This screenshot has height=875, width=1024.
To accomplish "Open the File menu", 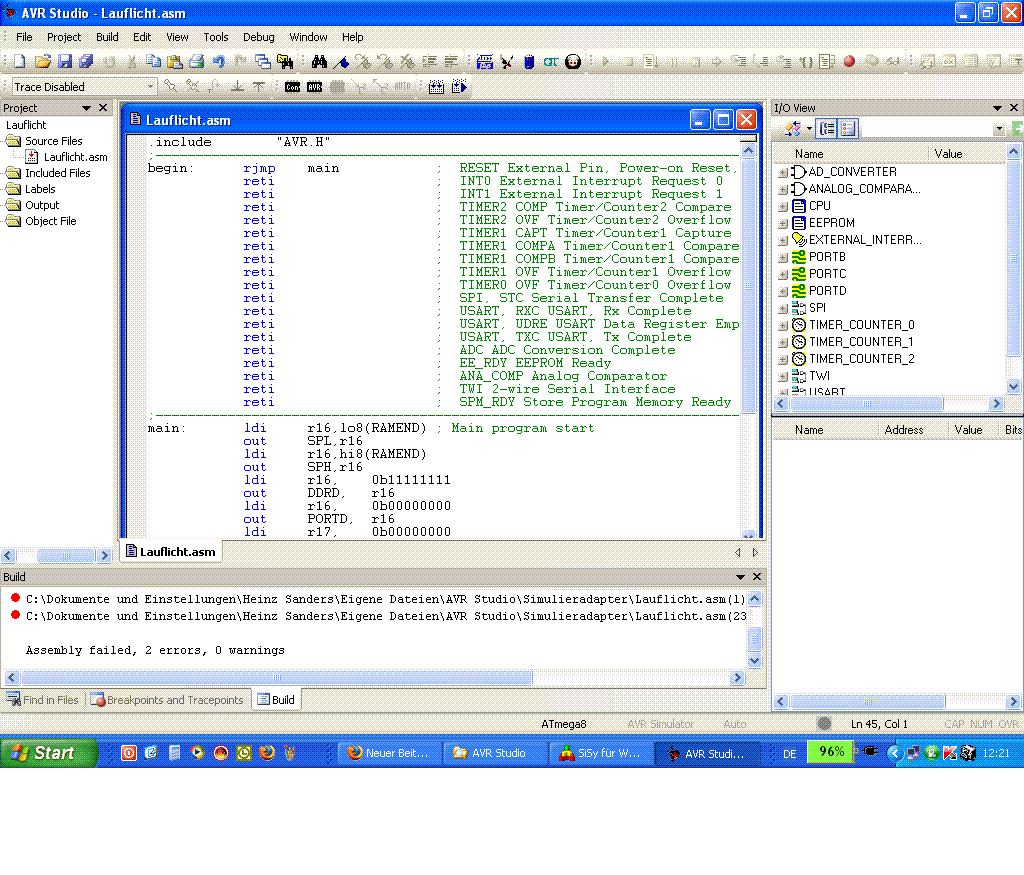I will click(x=24, y=37).
